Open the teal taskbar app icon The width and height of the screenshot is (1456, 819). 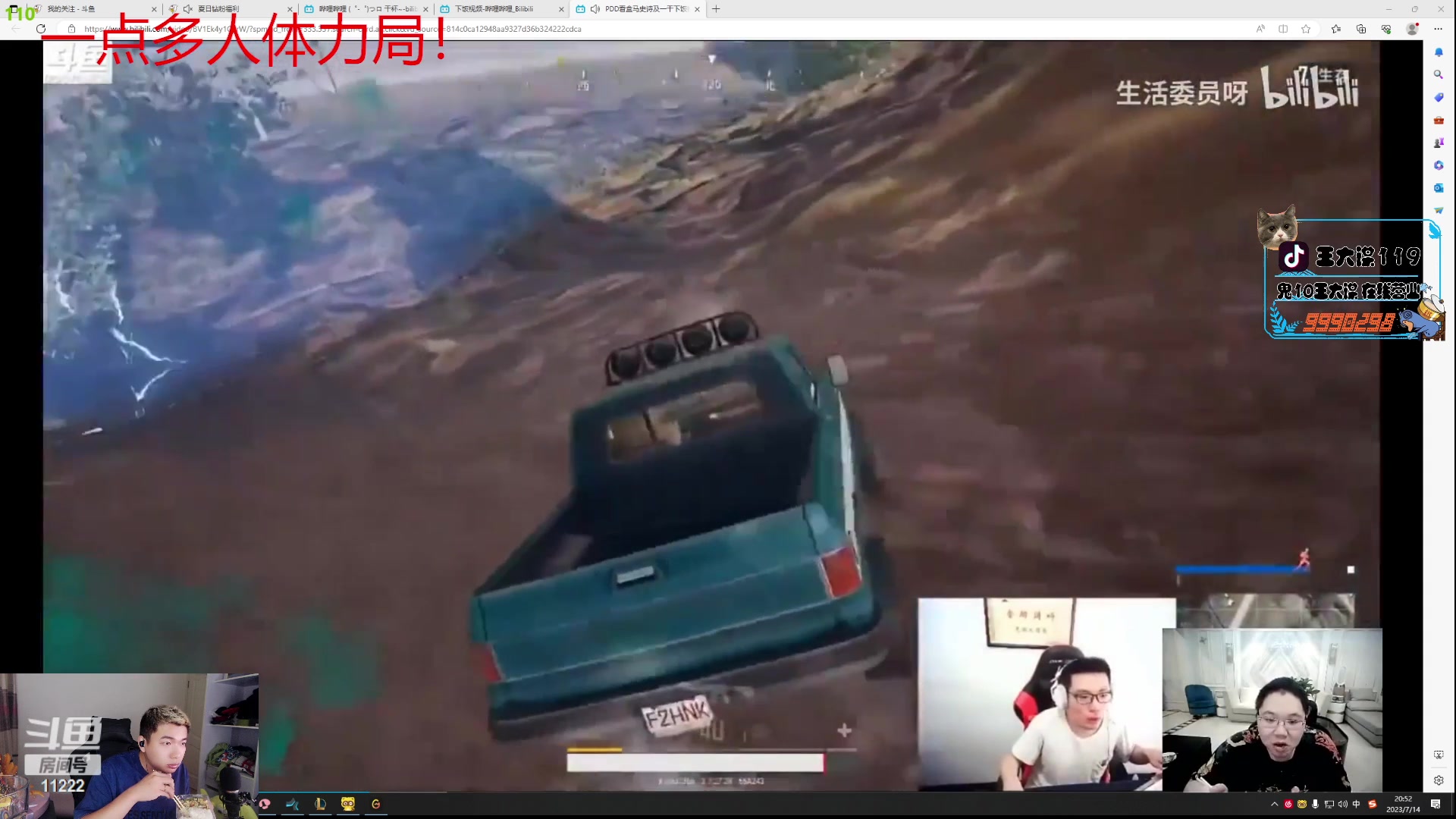(x=293, y=804)
